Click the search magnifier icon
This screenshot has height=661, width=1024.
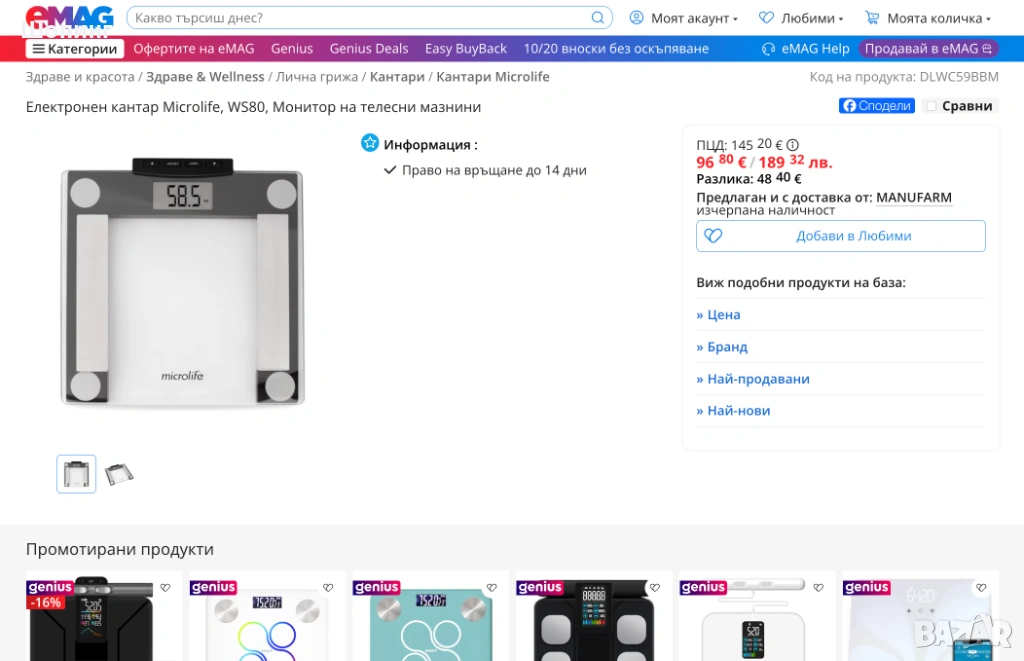click(x=598, y=18)
